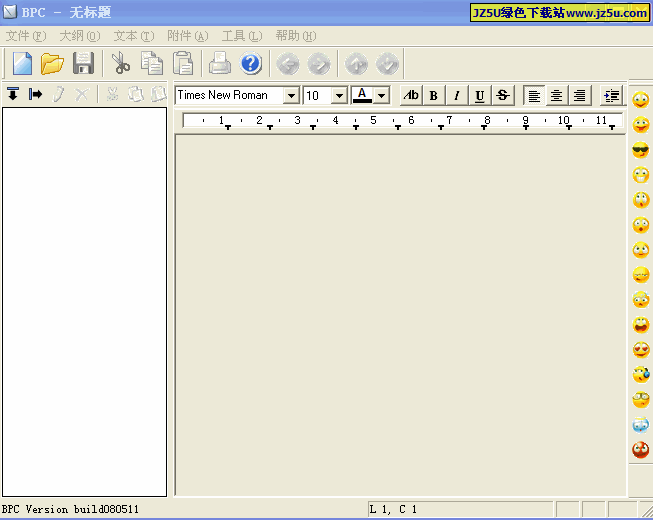The width and height of the screenshot is (653, 520).
Task: Click the font name field Times New Roman
Action: pos(229,95)
